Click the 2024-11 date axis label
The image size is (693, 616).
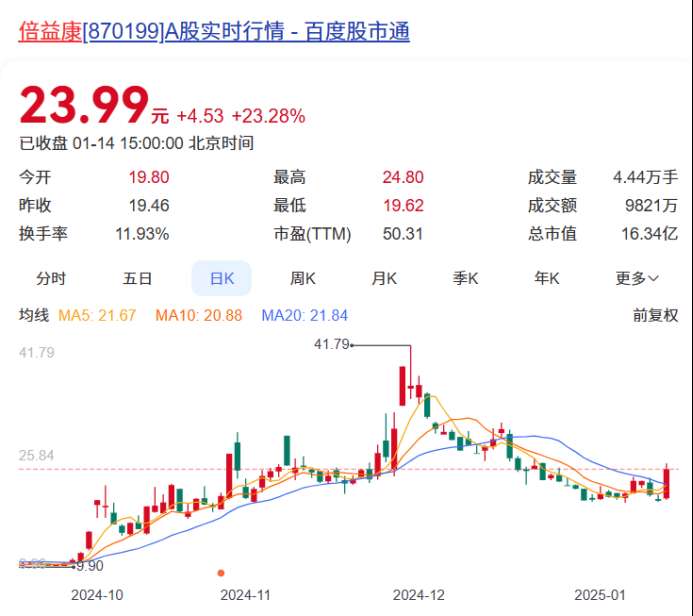click(x=245, y=595)
